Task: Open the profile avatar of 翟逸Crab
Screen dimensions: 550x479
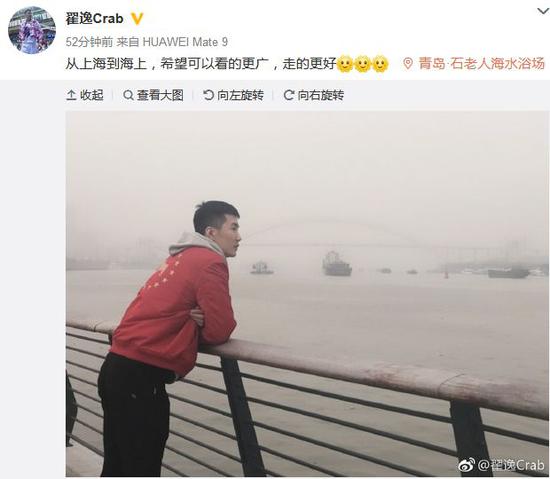Action: tap(32, 30)
